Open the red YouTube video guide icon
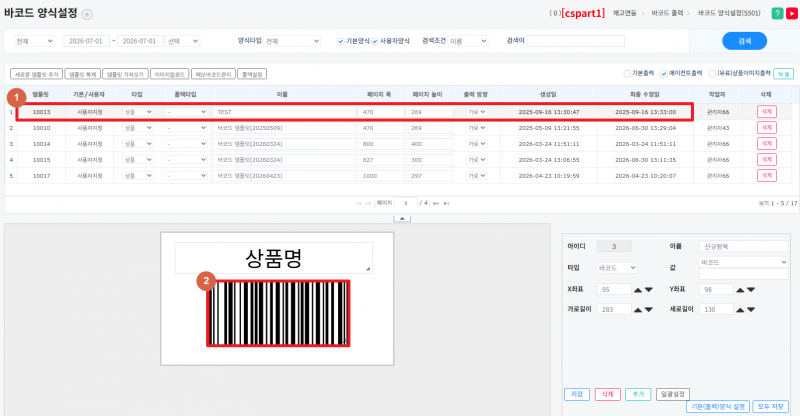 click(792, 14)
